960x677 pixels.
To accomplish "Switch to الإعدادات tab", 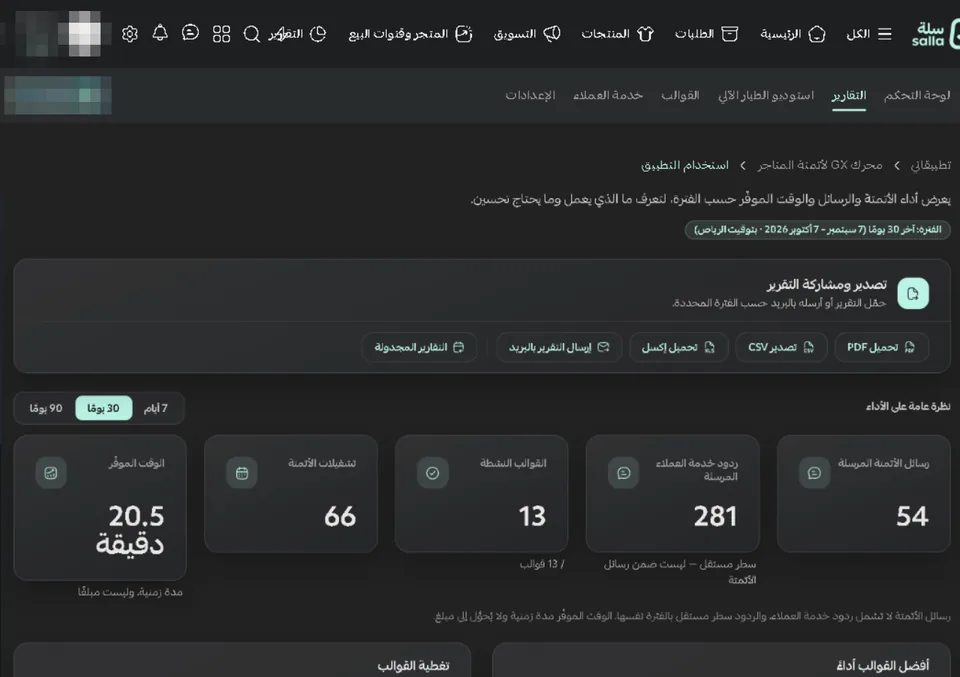I will [x=530, y=95].
